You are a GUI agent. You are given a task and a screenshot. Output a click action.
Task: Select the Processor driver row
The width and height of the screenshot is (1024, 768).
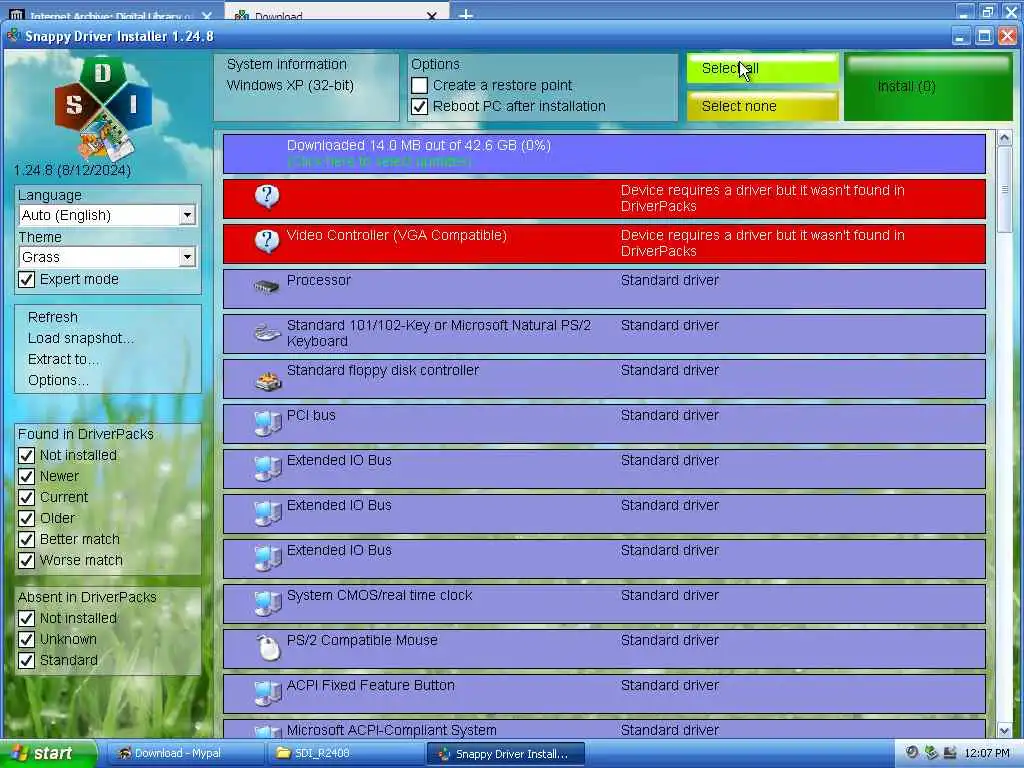pyautogui.click(x=604, y=289)
